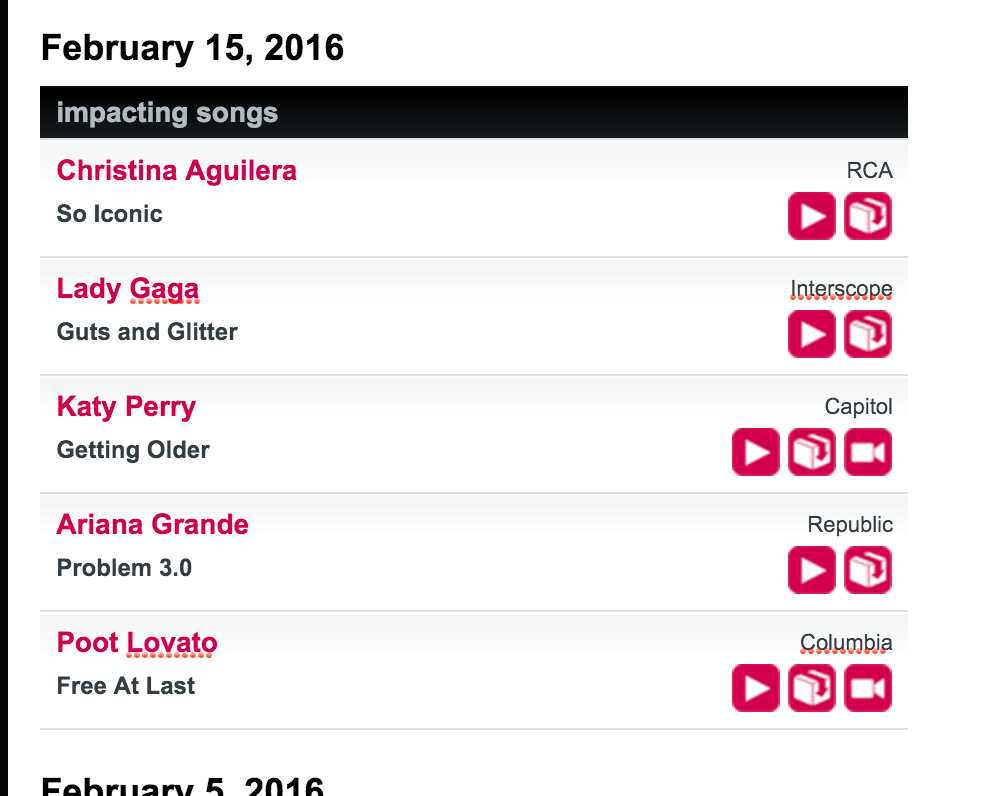Download the Getting Older package
This screenshot has height=796, width=1004.
[x=811, y=452]
